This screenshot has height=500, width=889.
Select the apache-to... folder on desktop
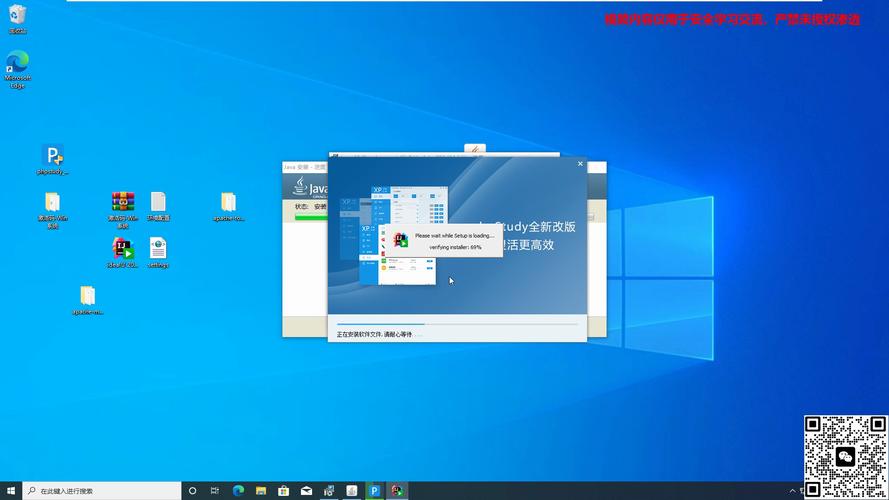[x=228, y=206]
